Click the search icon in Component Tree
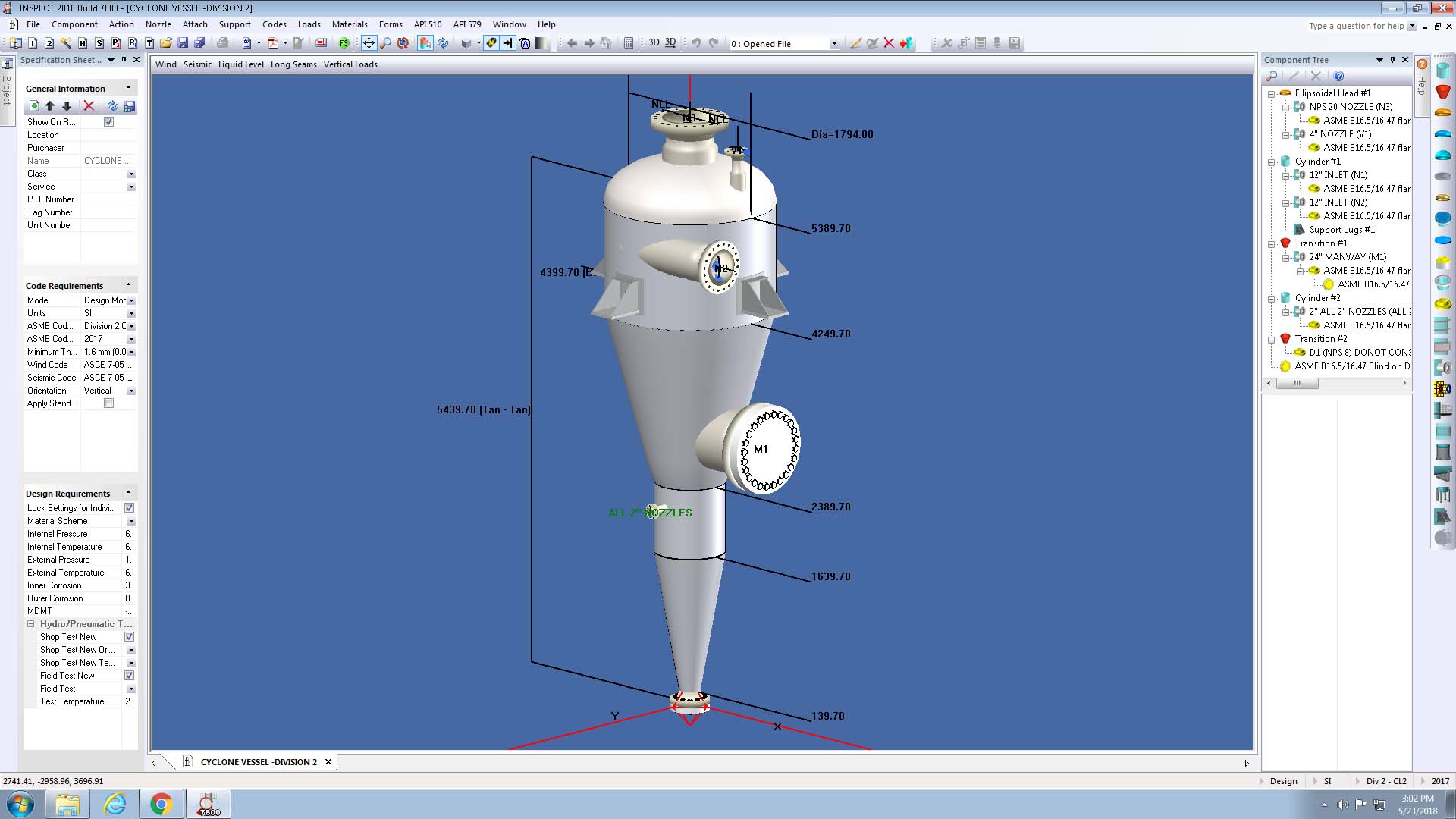The height and width of the screenshot is (819, 1456). click(x=1272, y=76)
